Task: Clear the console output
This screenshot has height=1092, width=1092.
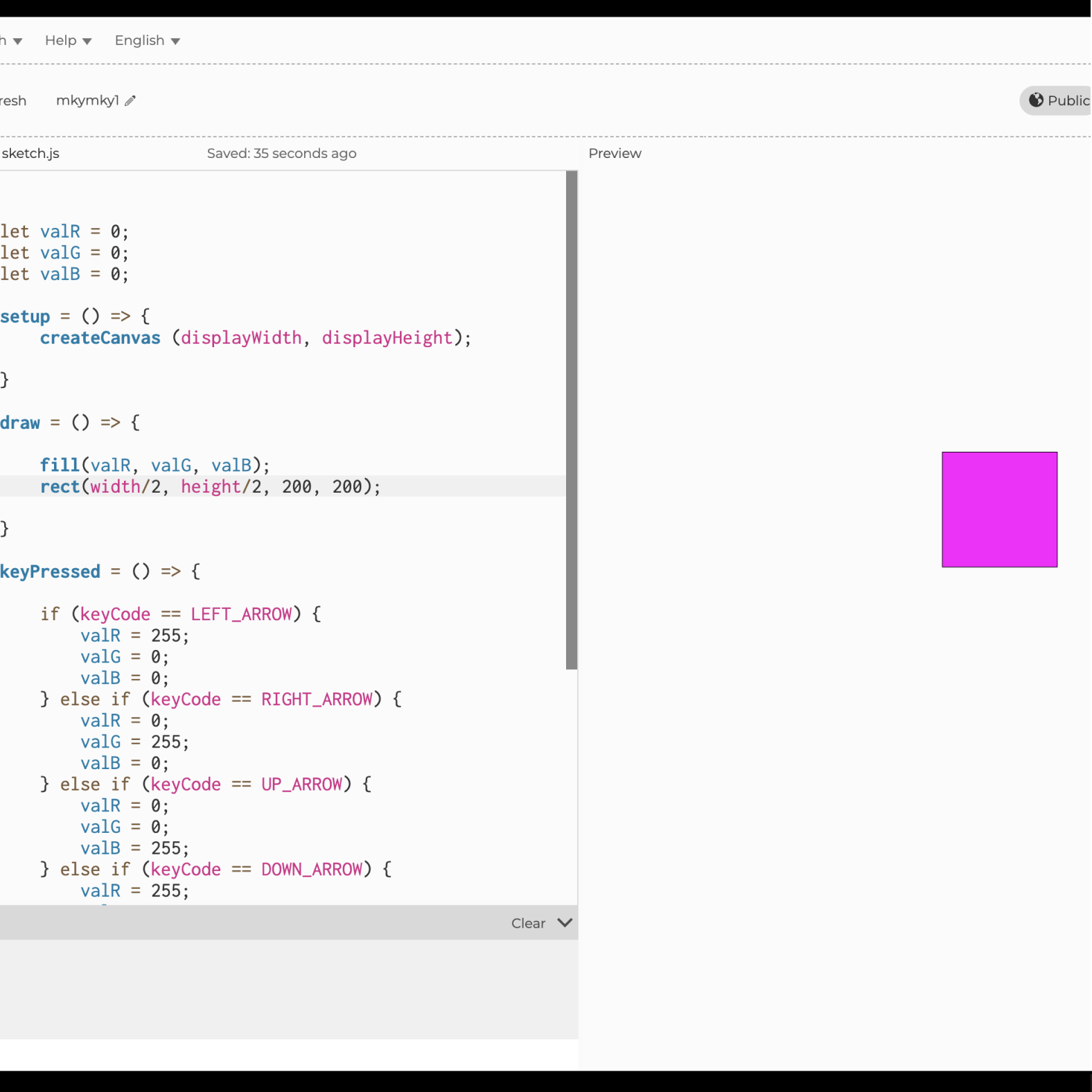Action: click(528, 923)
